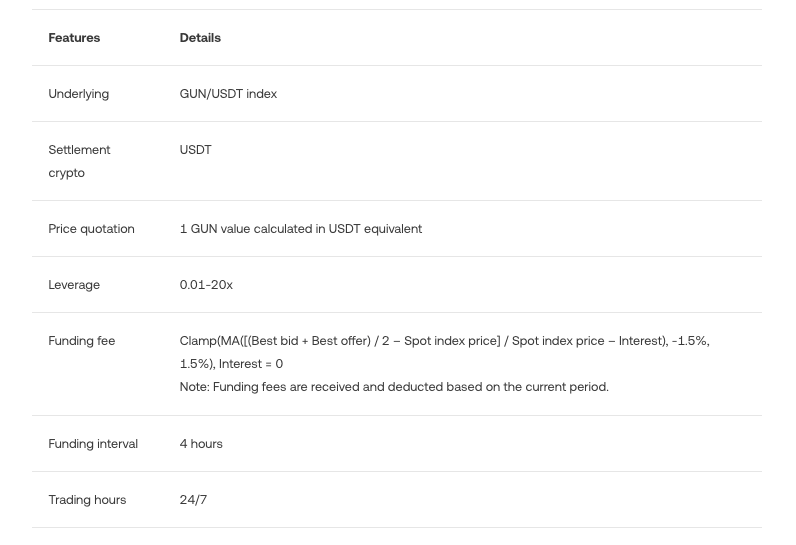Viewport: 796px width, 545px height.
Task: Click the 0.01-20x leverage value
Action: pyautogui.click(x=206, y=285)
